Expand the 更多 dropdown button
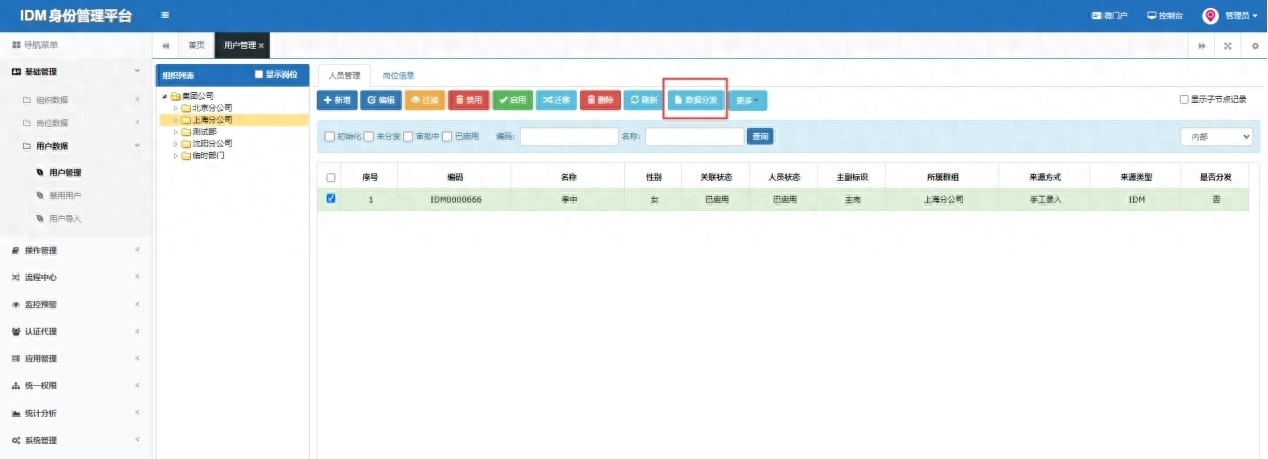1268x459 pixels. [x=747, y=100]
